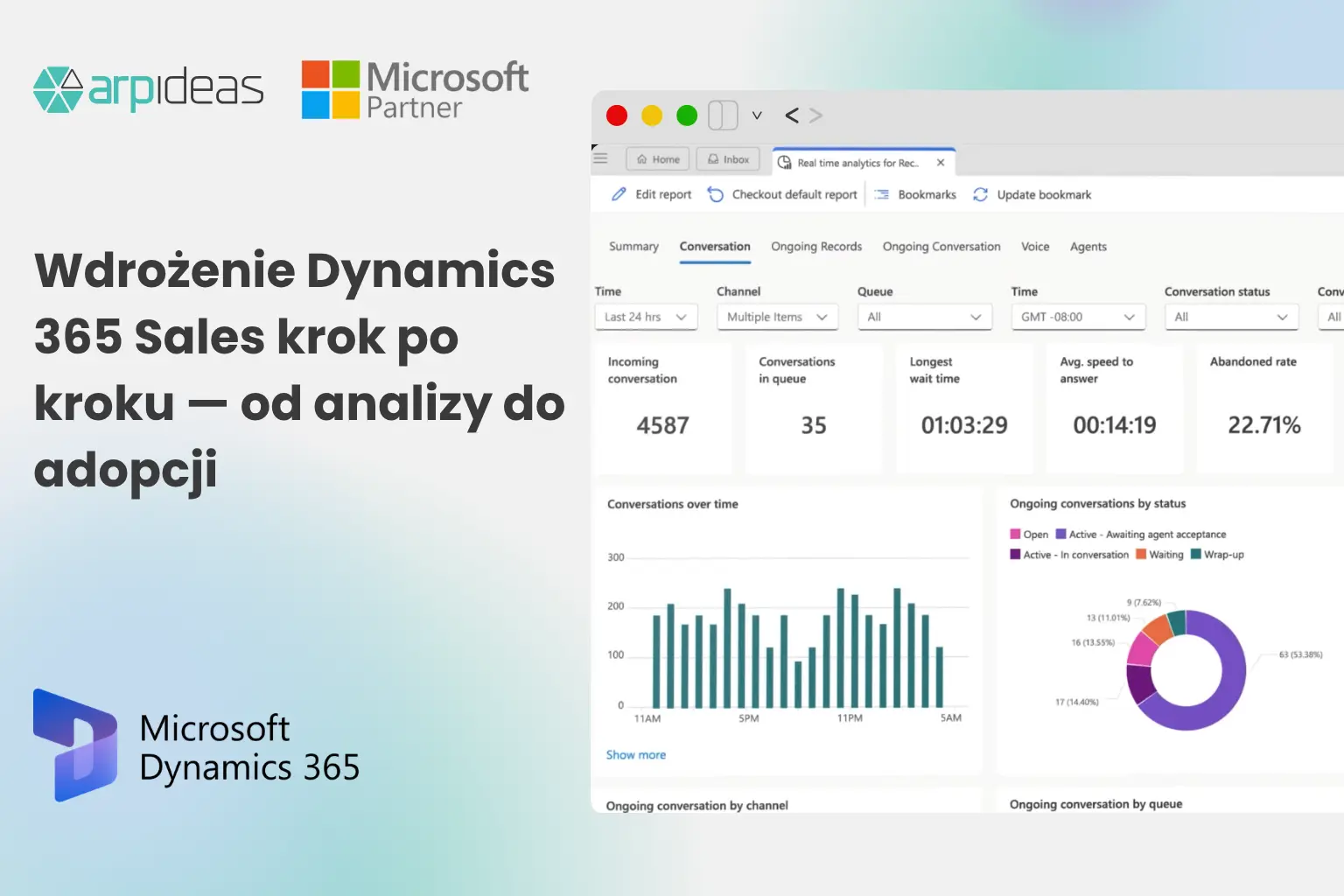This screenshot has height=896, width=1344.
Task: Click the Update bookmark refresh icon
Action: [980, 194]
